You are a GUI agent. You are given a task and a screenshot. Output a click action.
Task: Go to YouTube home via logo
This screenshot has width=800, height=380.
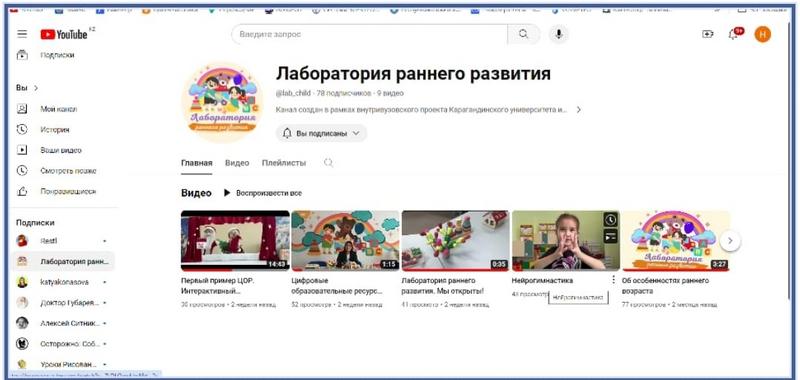click(64, 34)
